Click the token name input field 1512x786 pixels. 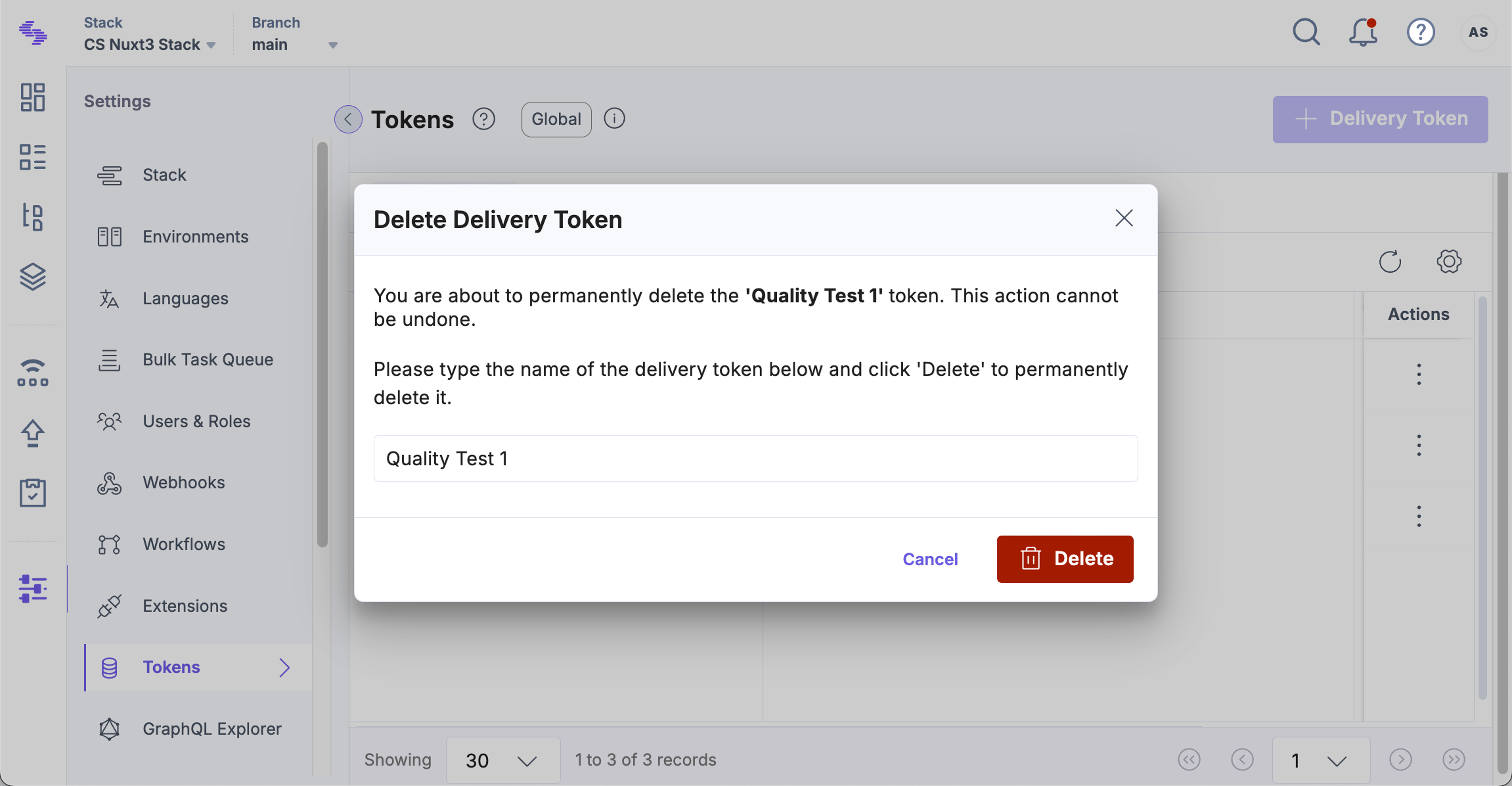point(756,458)
